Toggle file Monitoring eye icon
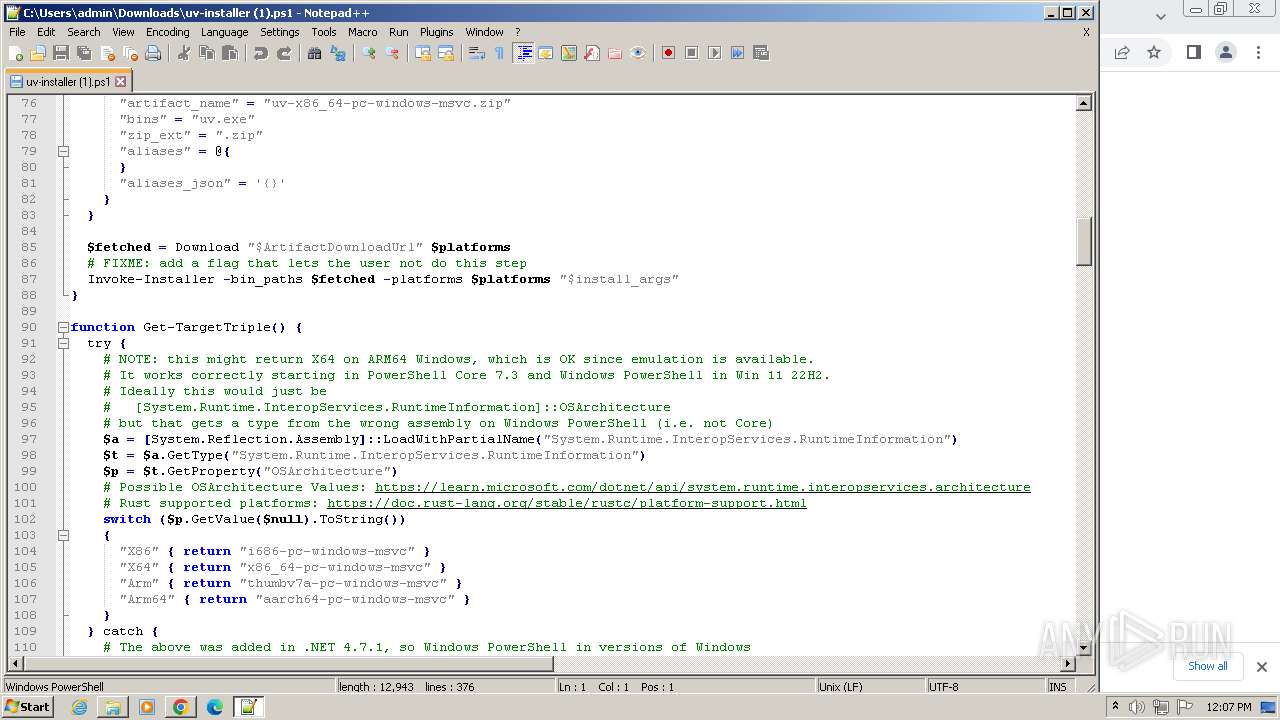This screenshot has width=1280, height=720. pyautogui.click(x=638, y=53)
